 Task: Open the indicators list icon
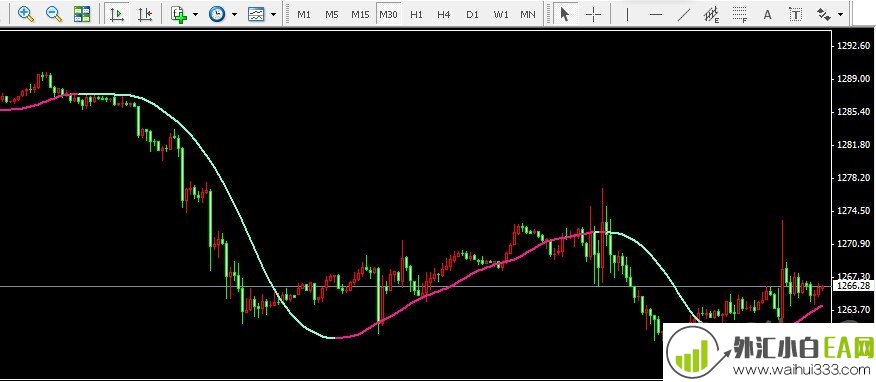(179, 14)
